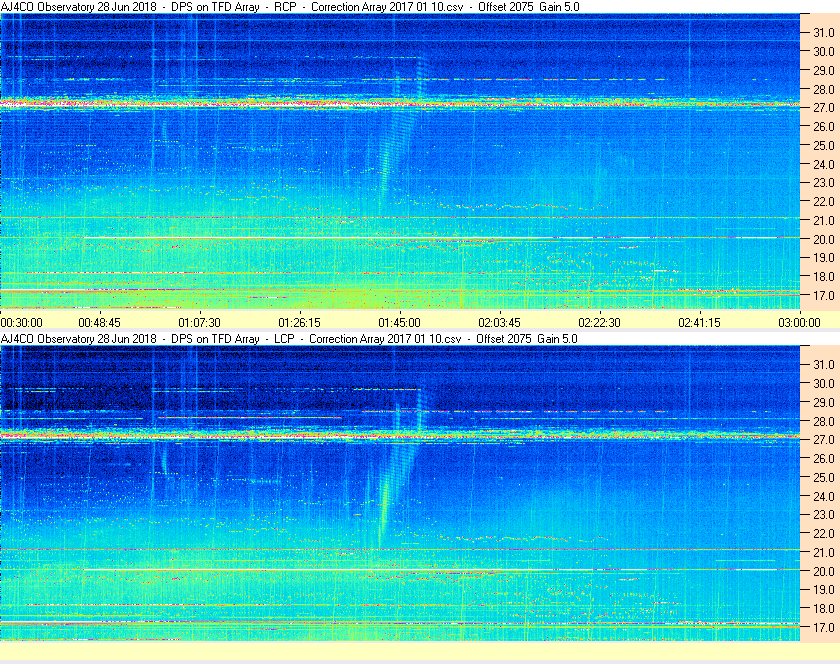Viewport: 840px width, 664px height.
Task: Click the 01:45:00 time axis label
Action: (400, 323)
